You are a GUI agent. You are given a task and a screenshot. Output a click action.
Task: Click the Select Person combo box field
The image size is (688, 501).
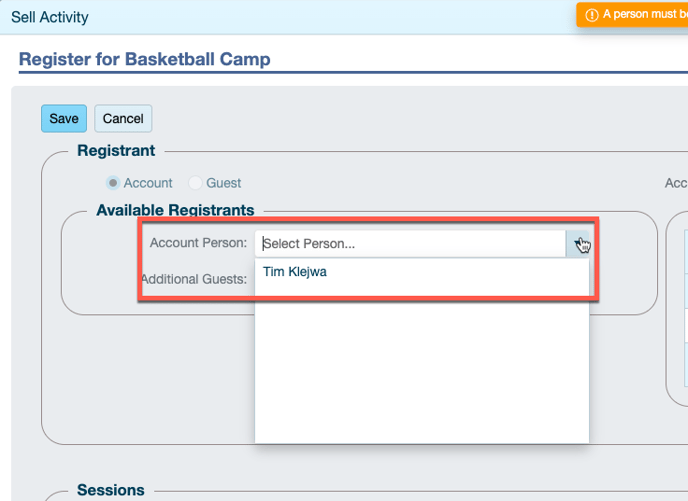[410, 244]
